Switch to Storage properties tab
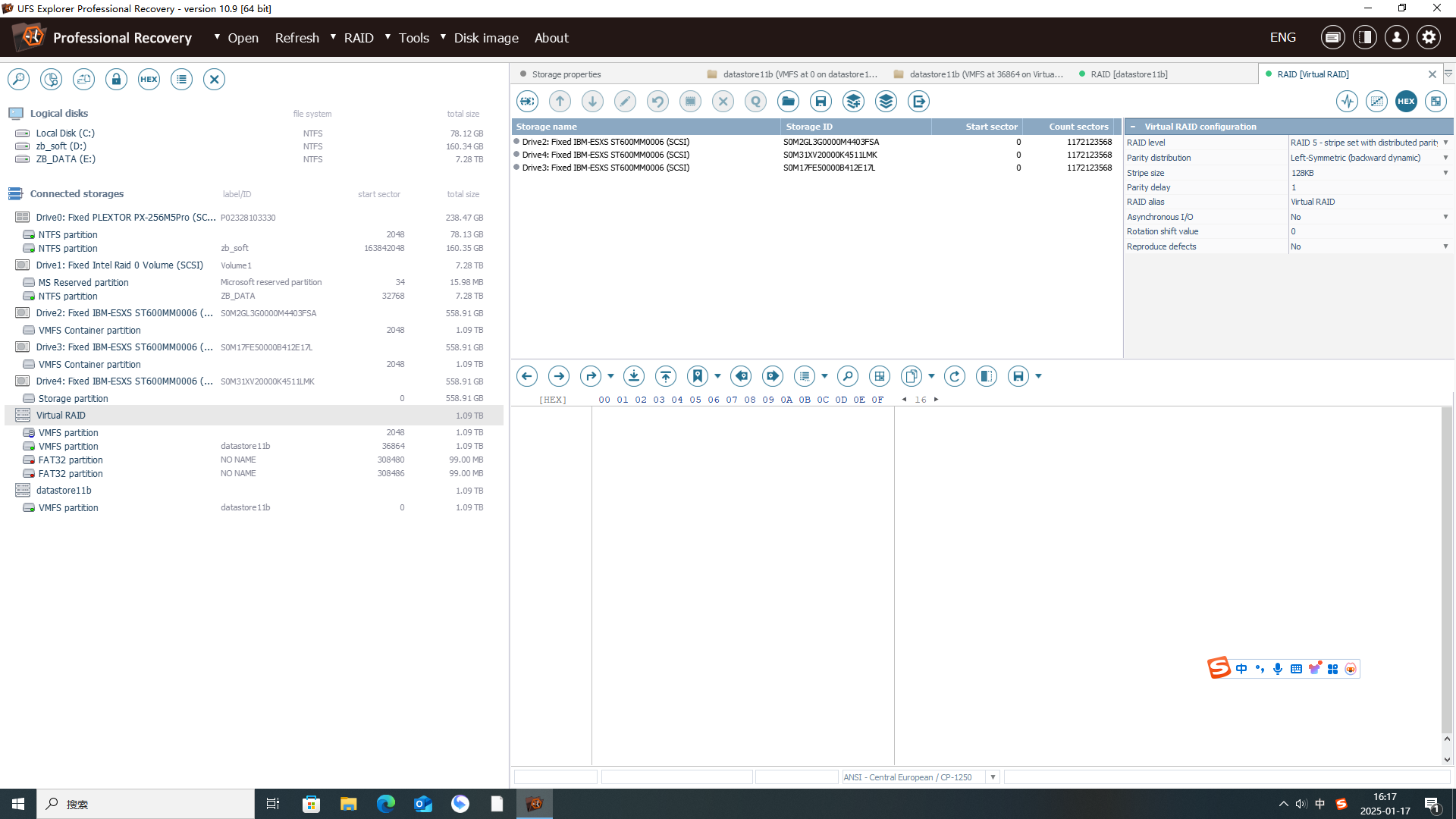Viewport: 1456px width, 819px height. [x=566, y=74]
